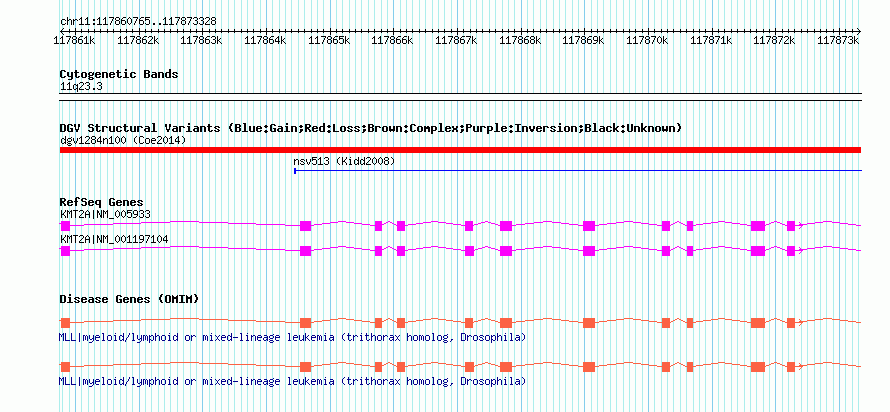Click ruler tick label 117863k
Screen dimensions: 890x412
(x=201, y=40)
